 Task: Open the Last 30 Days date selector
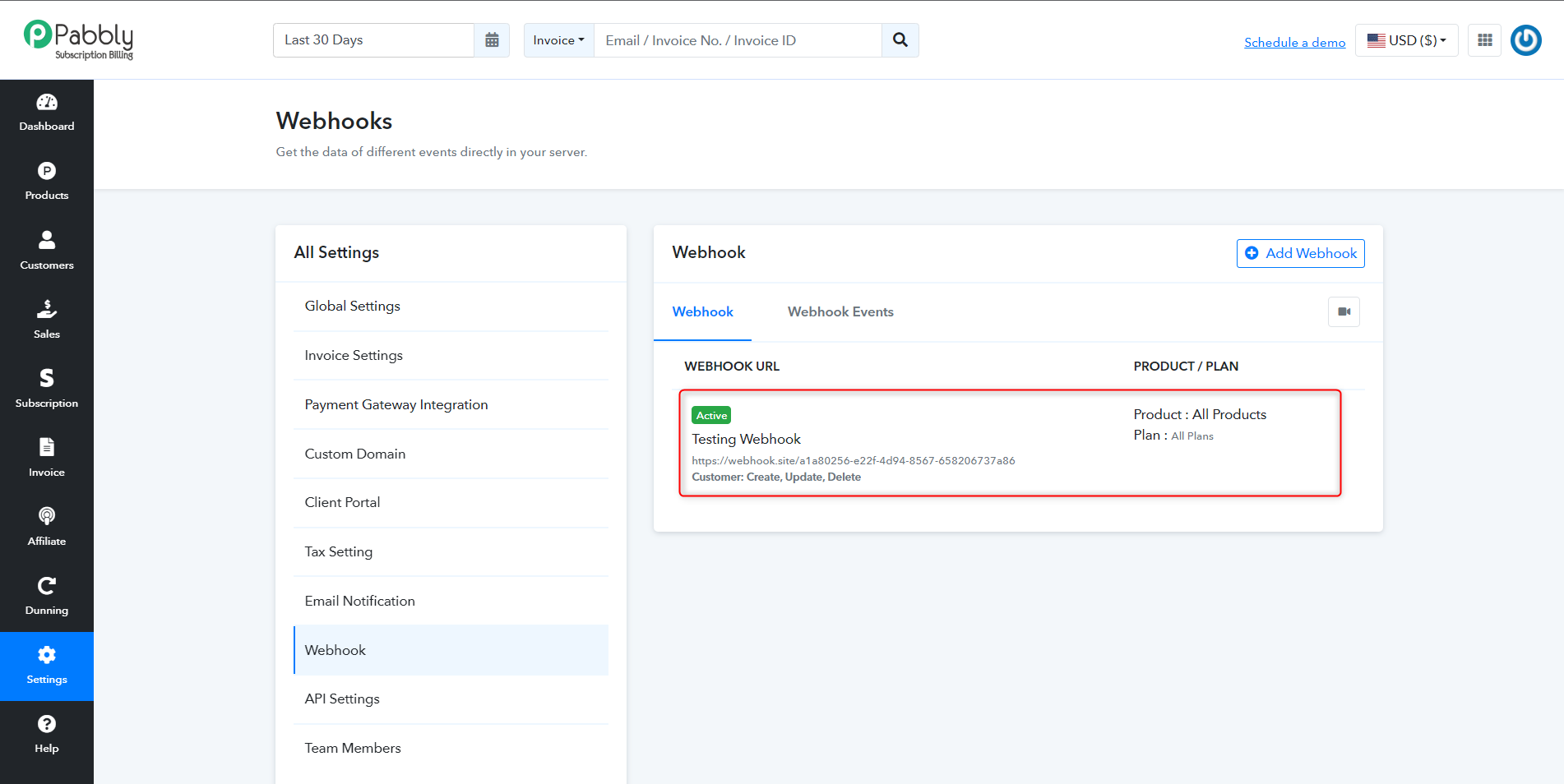(x=374, y=40)
